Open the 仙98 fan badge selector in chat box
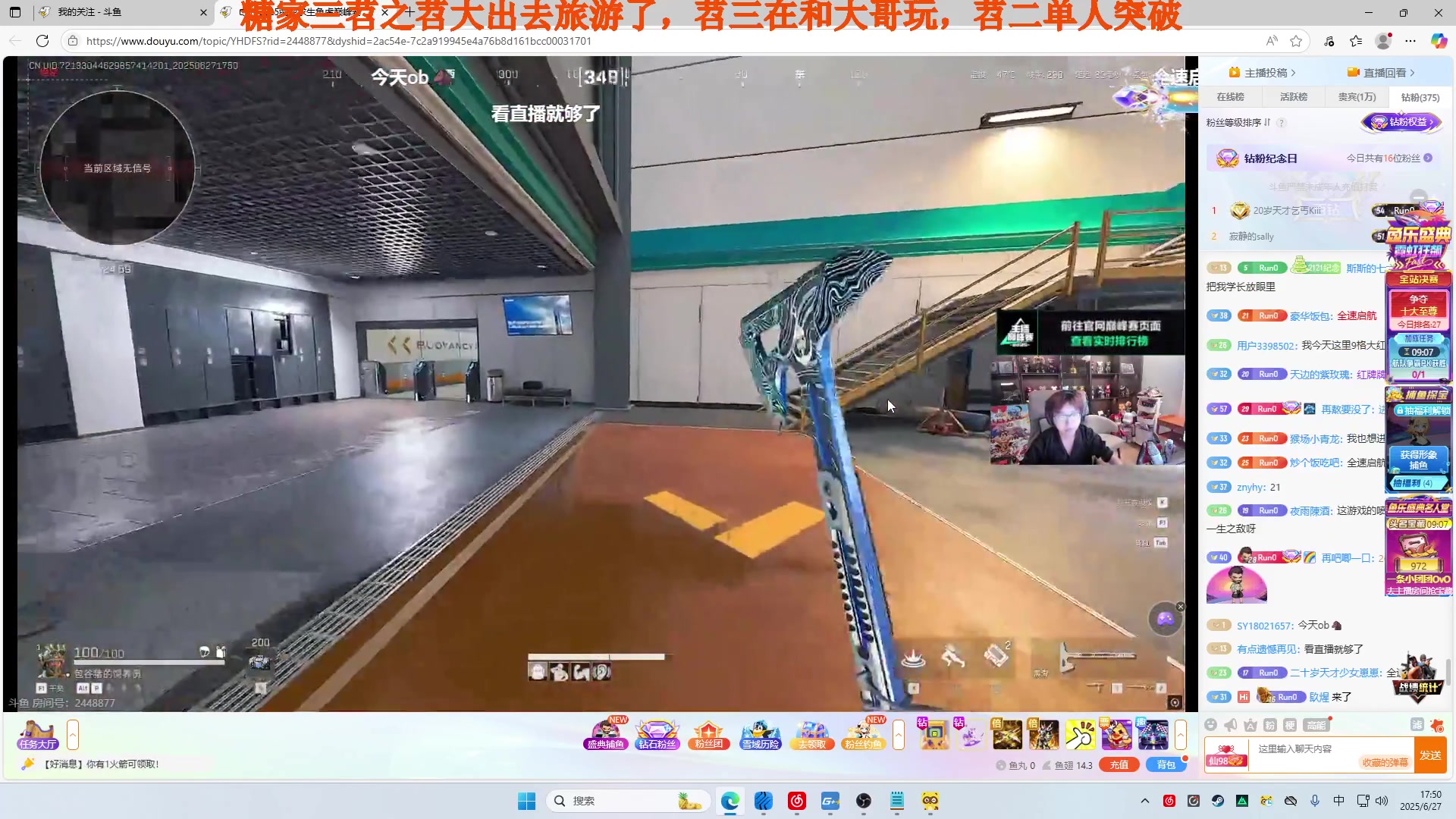The height and width of the screenshot is (819, 1456). pyautogui.click(x=1226, y=755)
